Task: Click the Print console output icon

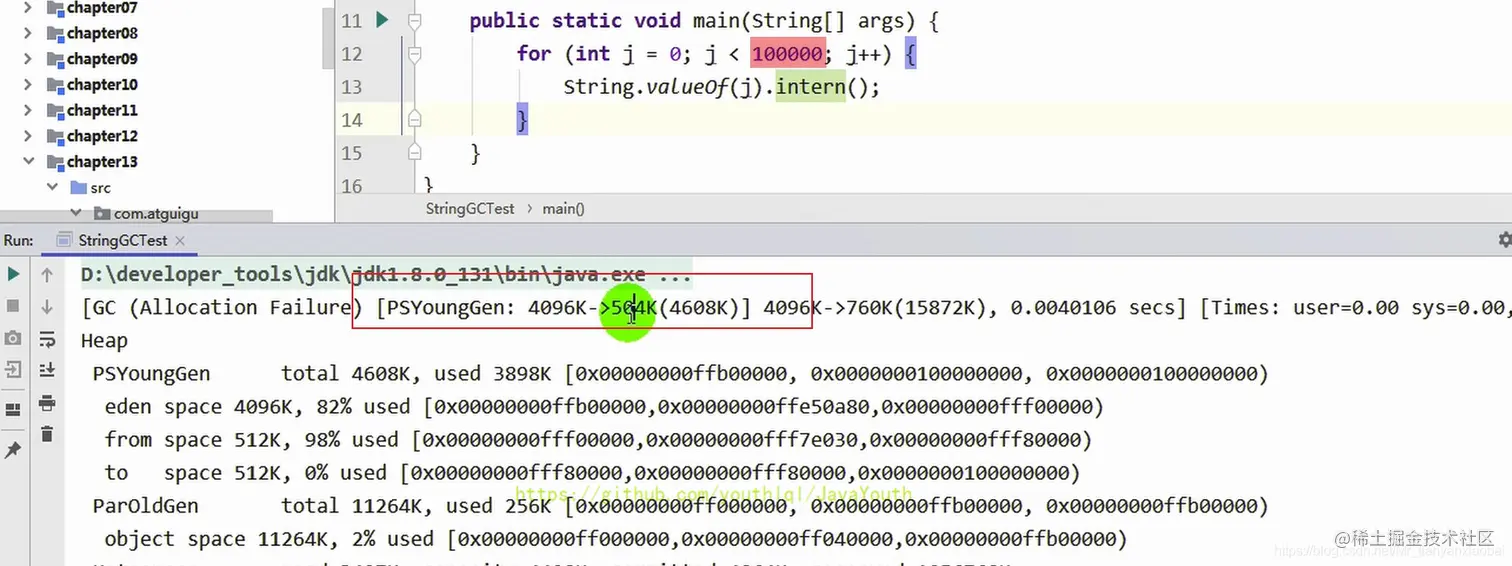Action: coord(47,403)
